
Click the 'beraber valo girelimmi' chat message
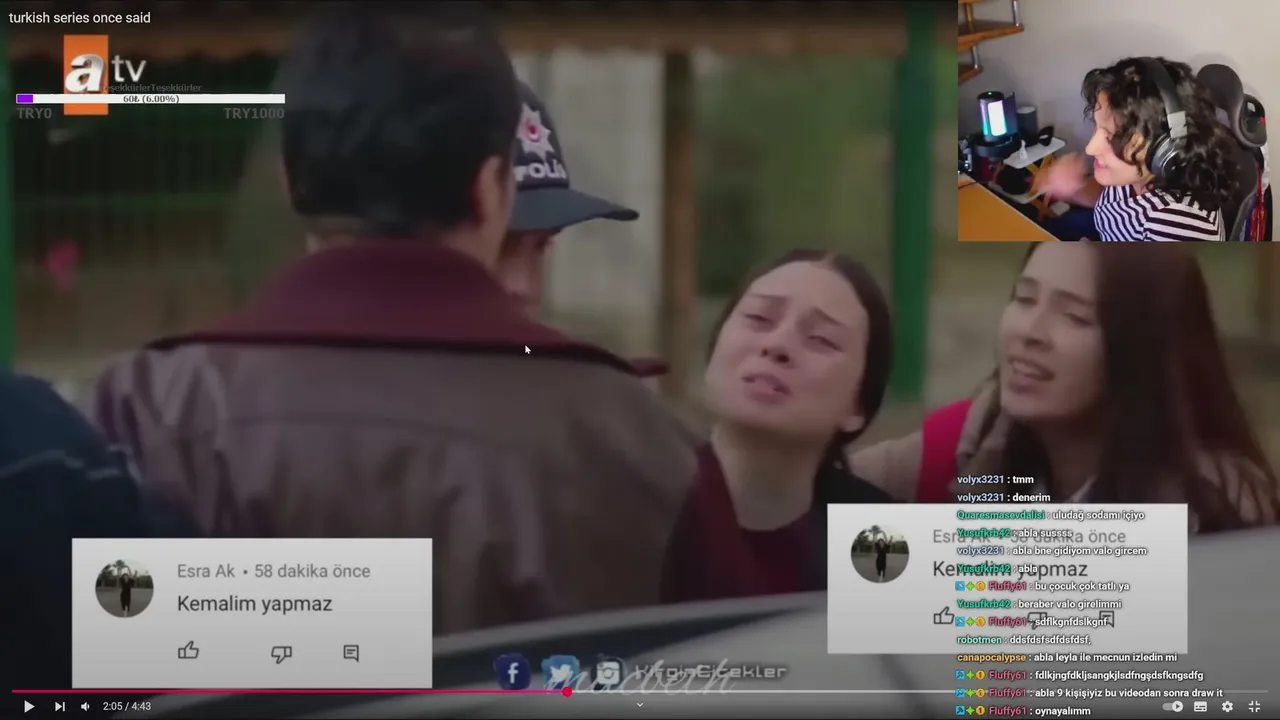pos(1039,604)
